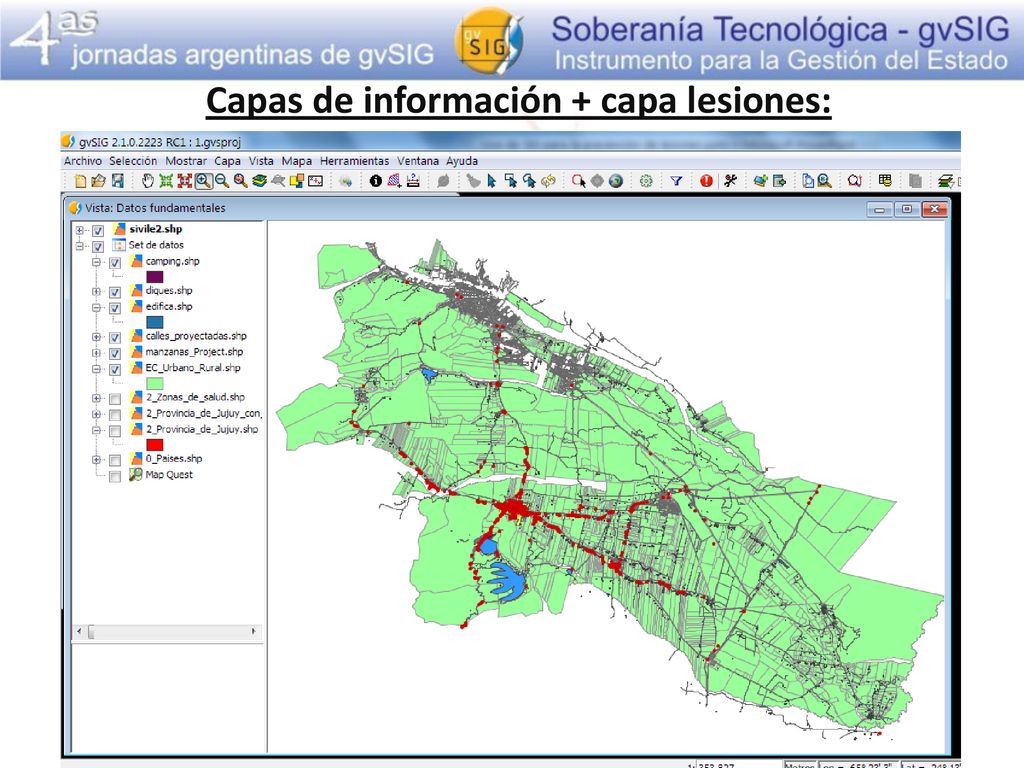The height and width of the screenshot is (768, 1024).
Task: Click the Open project folder icon
Action: point(99,181)
